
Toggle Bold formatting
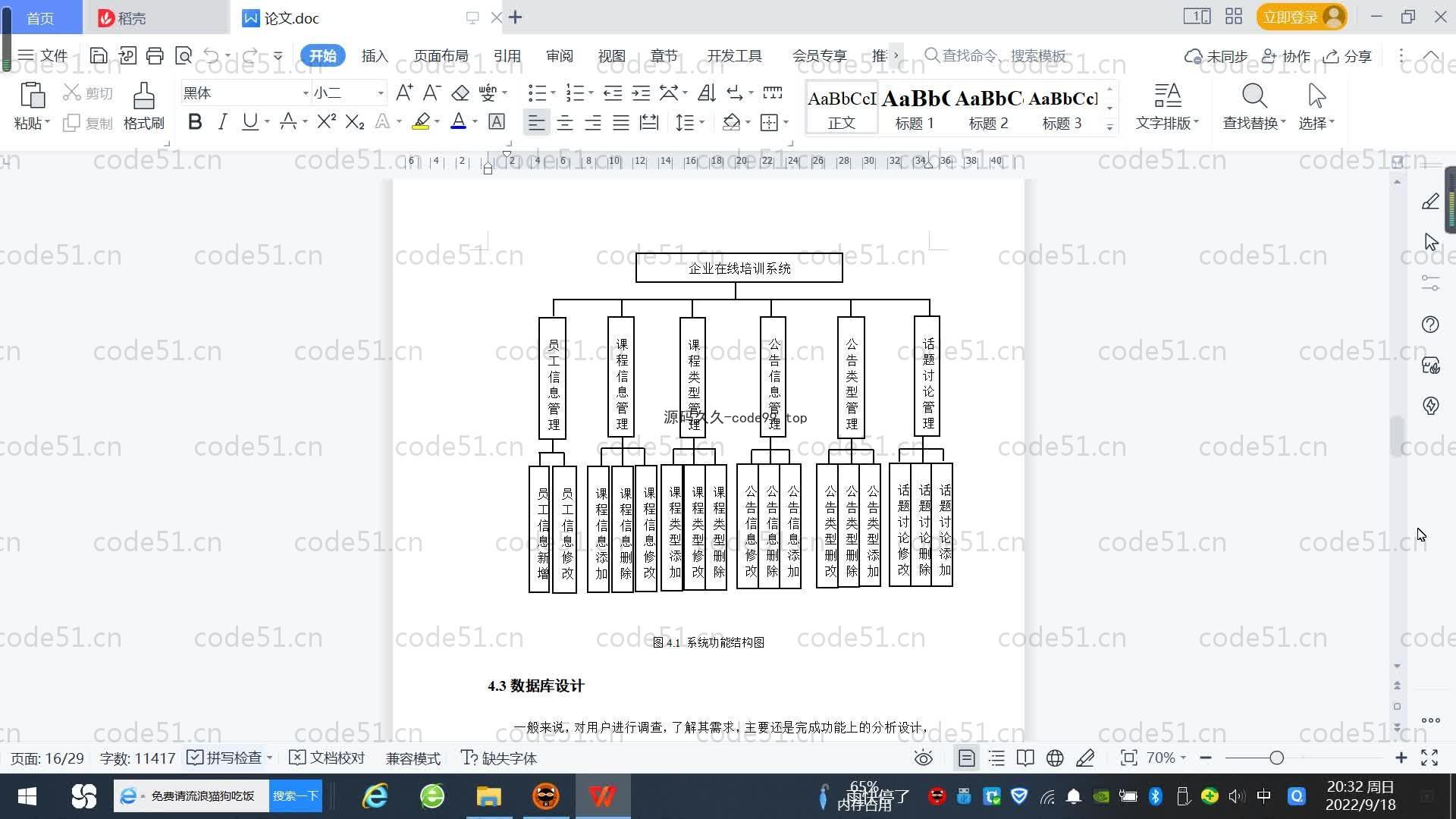click(x=195, y=121)
